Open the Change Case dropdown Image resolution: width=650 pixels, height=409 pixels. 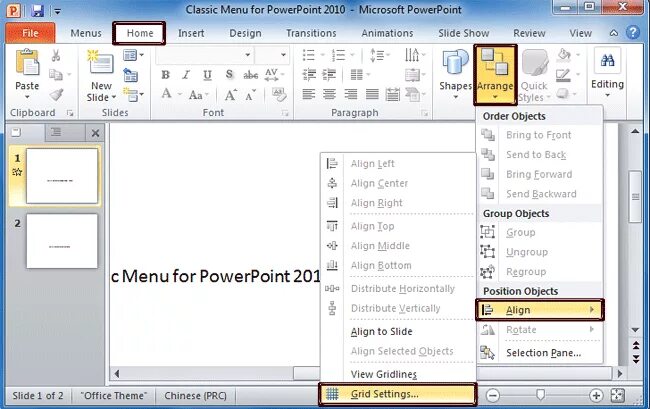point(198,95)
